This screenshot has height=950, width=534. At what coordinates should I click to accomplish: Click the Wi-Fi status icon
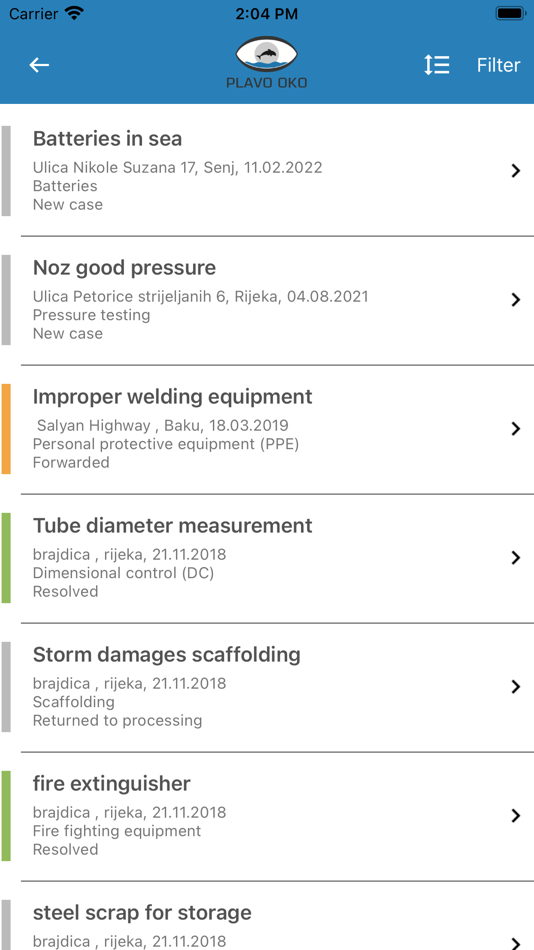(x=75, y=13)
